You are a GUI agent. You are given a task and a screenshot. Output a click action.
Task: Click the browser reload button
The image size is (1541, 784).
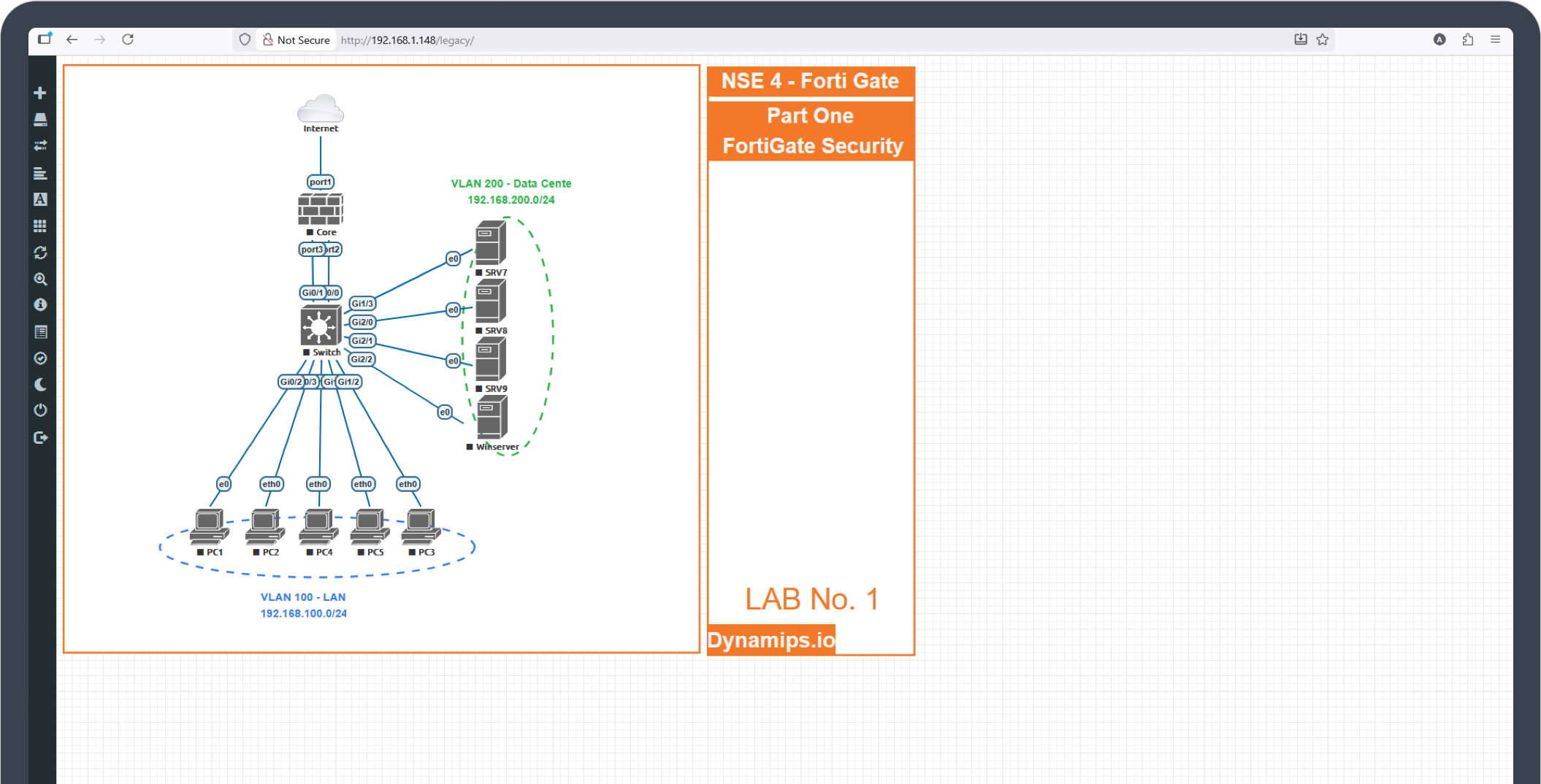pyautogui.click(x=128, y=39)
